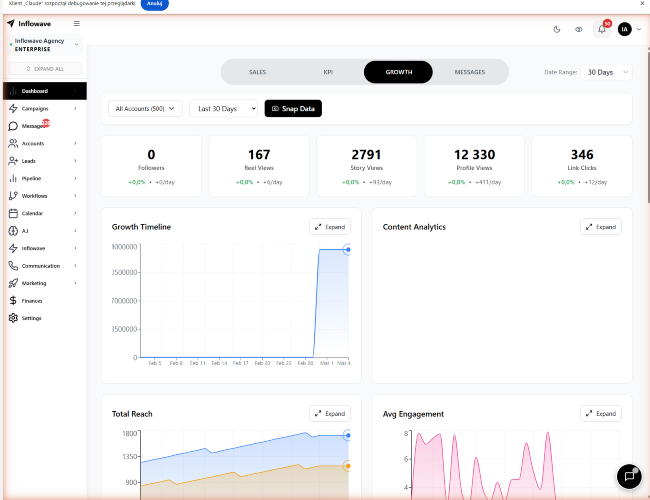Click the hamburger menu icon
The image size is (650, 500).
pyautogui.click(x=77, y=23)
